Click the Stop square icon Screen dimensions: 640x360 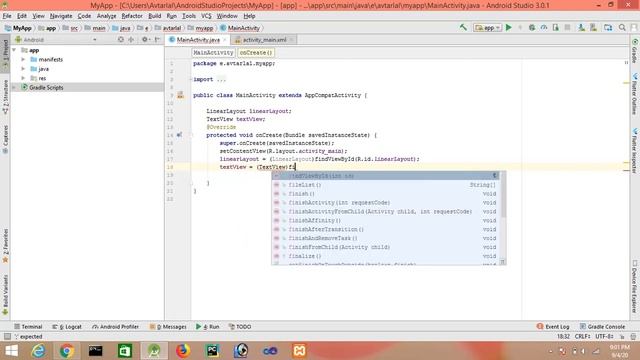point(567,27)
